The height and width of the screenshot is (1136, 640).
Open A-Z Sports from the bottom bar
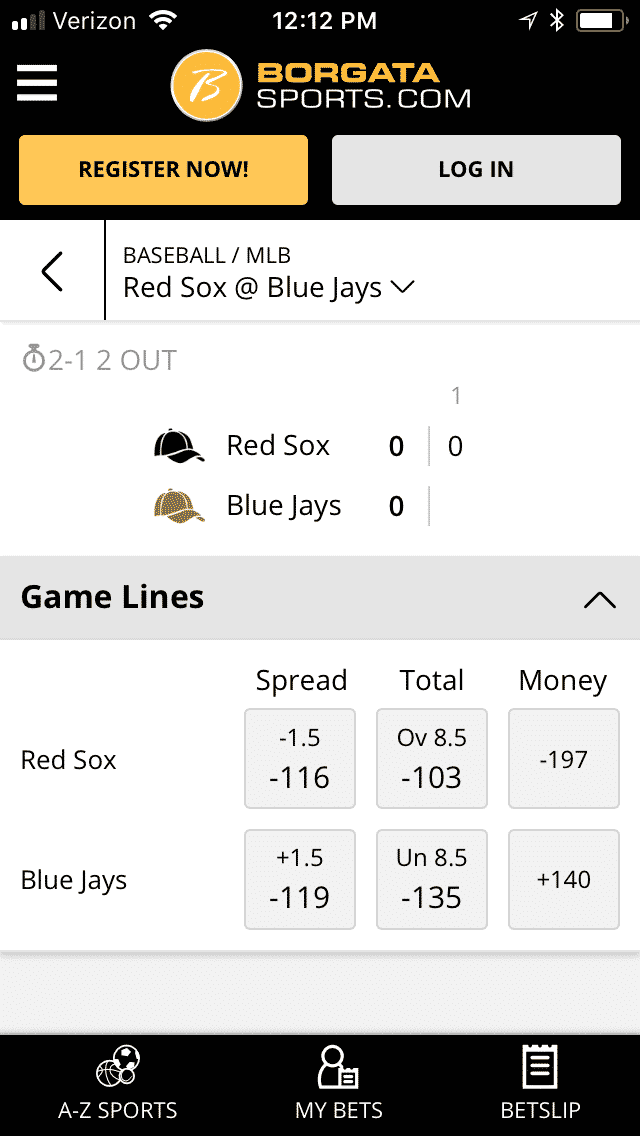pos(118,1082)
